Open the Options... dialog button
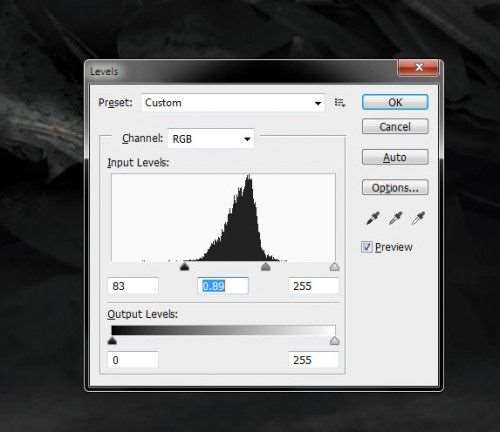500x432 pixels. click(x=395, y=188)
